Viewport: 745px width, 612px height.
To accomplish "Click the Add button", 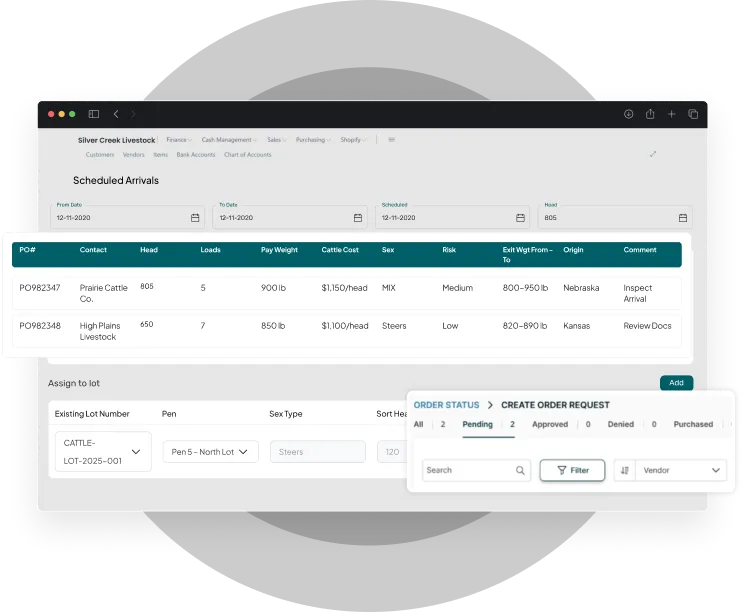I will [x=676, y=382].
